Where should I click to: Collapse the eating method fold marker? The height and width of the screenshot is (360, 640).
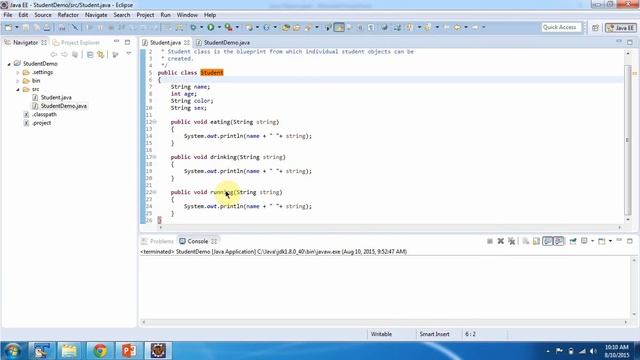pyautogui.click(x=154, y=122)
